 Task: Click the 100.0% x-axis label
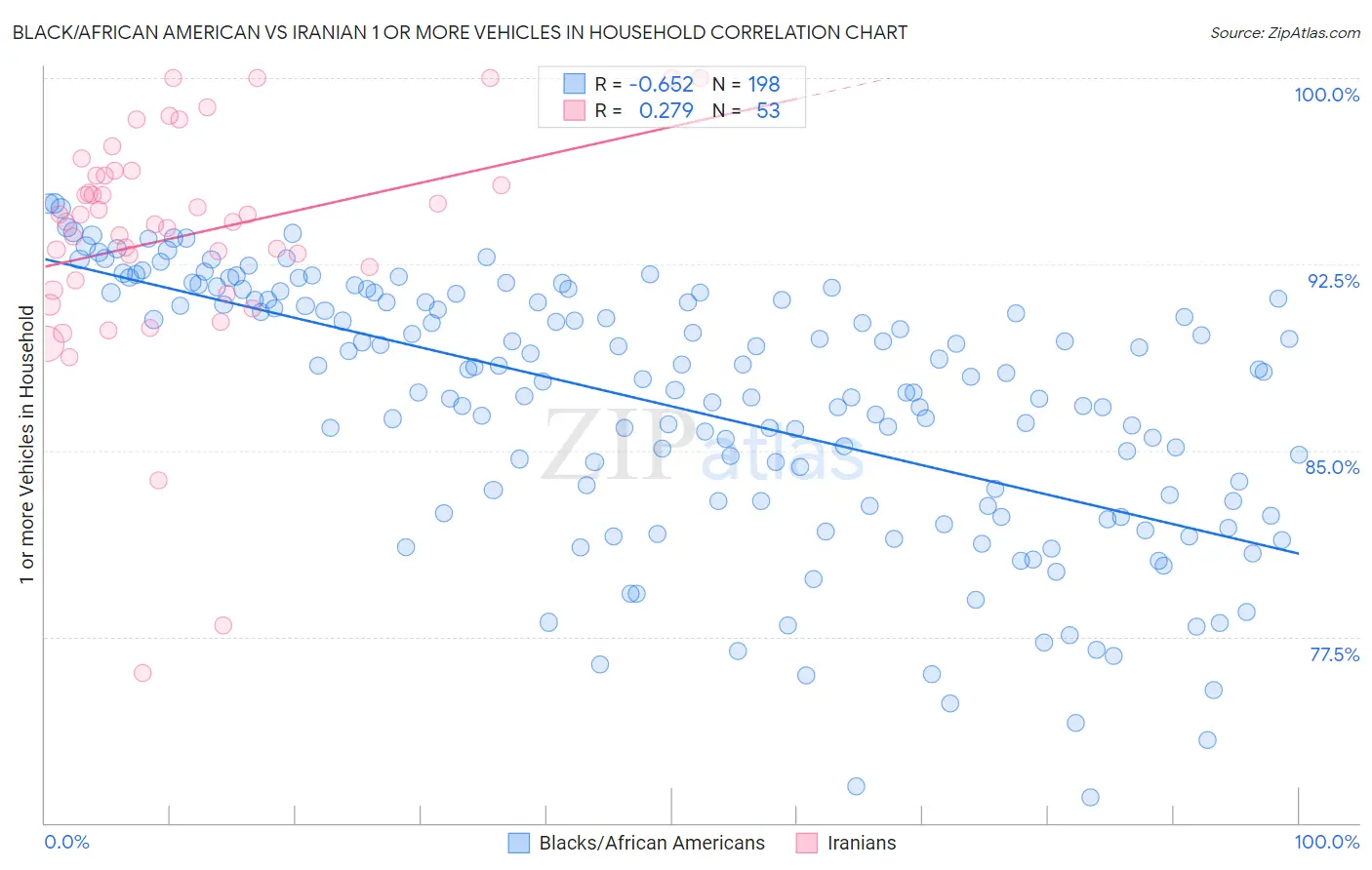pyautogui.click(x=1327, y=842)
